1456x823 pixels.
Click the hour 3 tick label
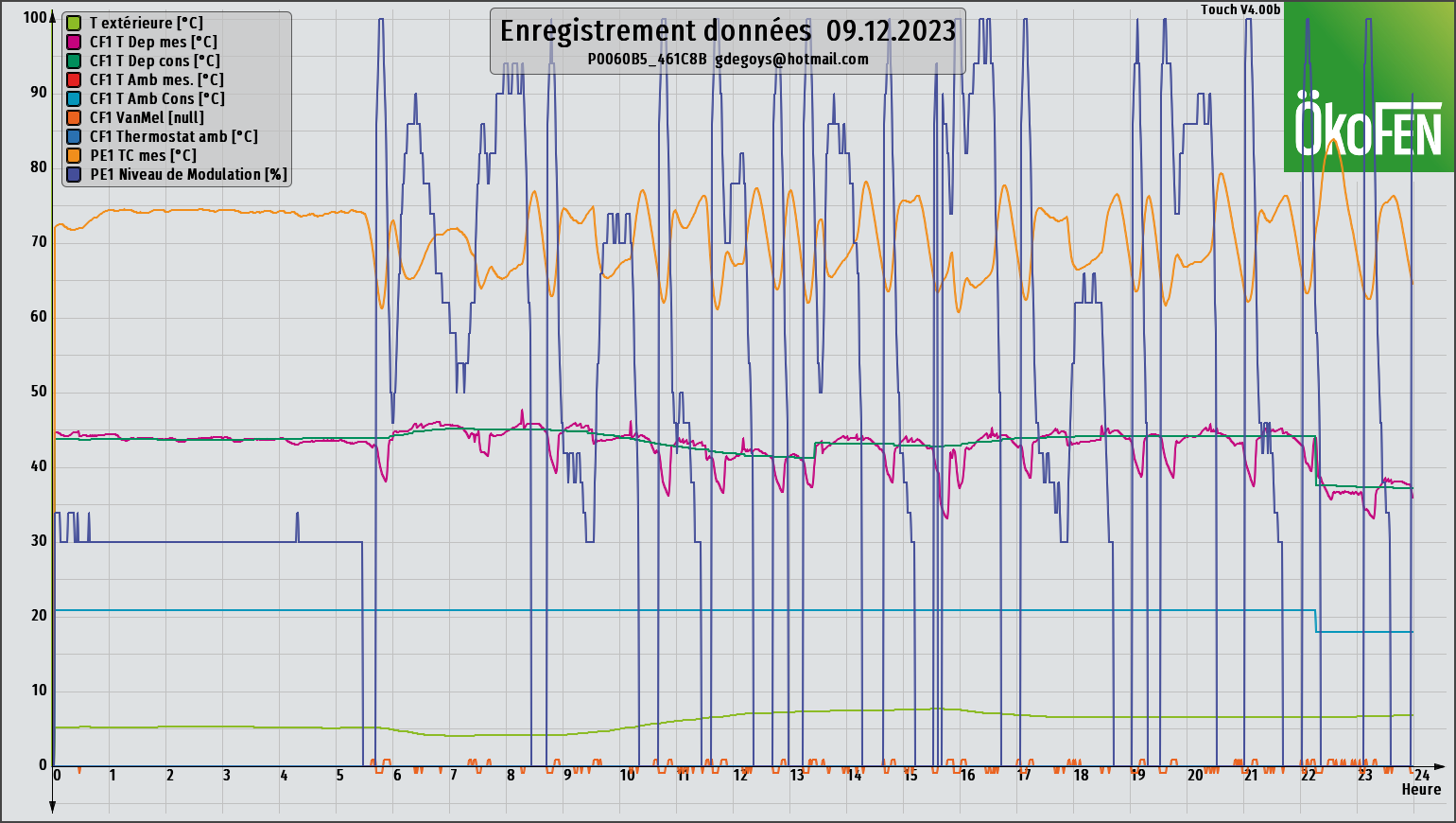[x=227, y=775]
